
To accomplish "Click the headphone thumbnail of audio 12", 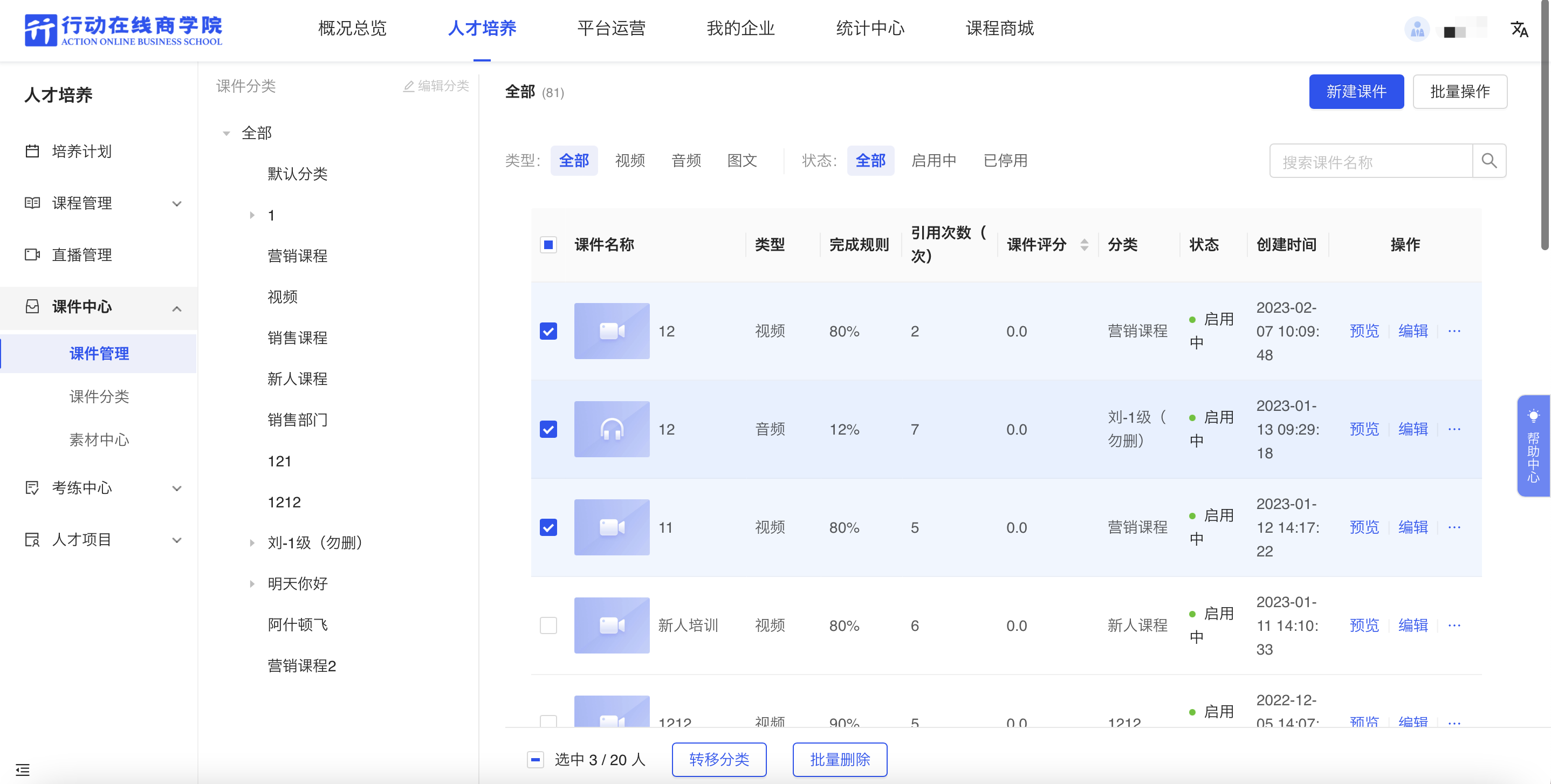I will [612, 429].
